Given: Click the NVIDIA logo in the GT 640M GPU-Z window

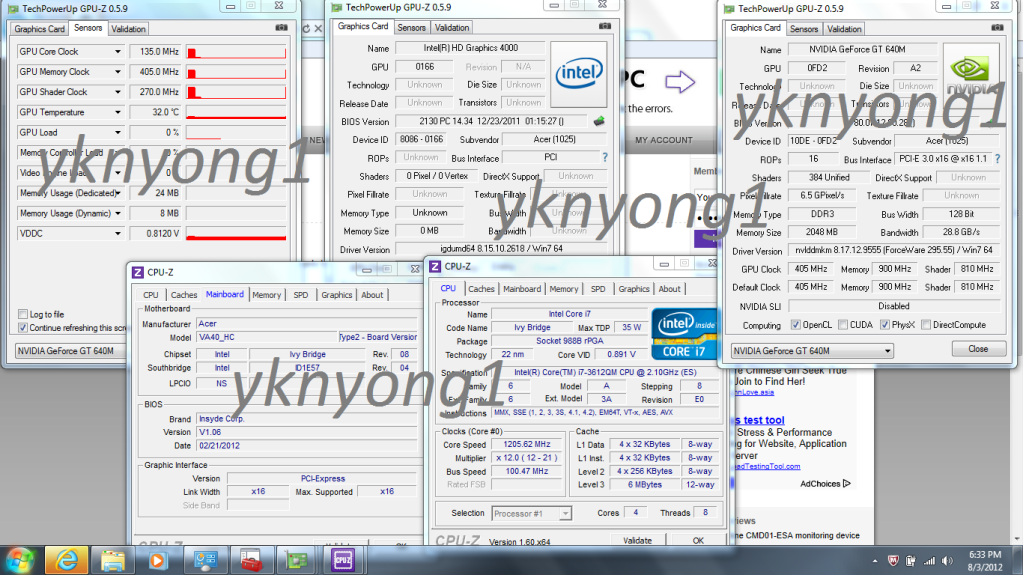Looking at the screenshot, I should [x=971, y=74].
